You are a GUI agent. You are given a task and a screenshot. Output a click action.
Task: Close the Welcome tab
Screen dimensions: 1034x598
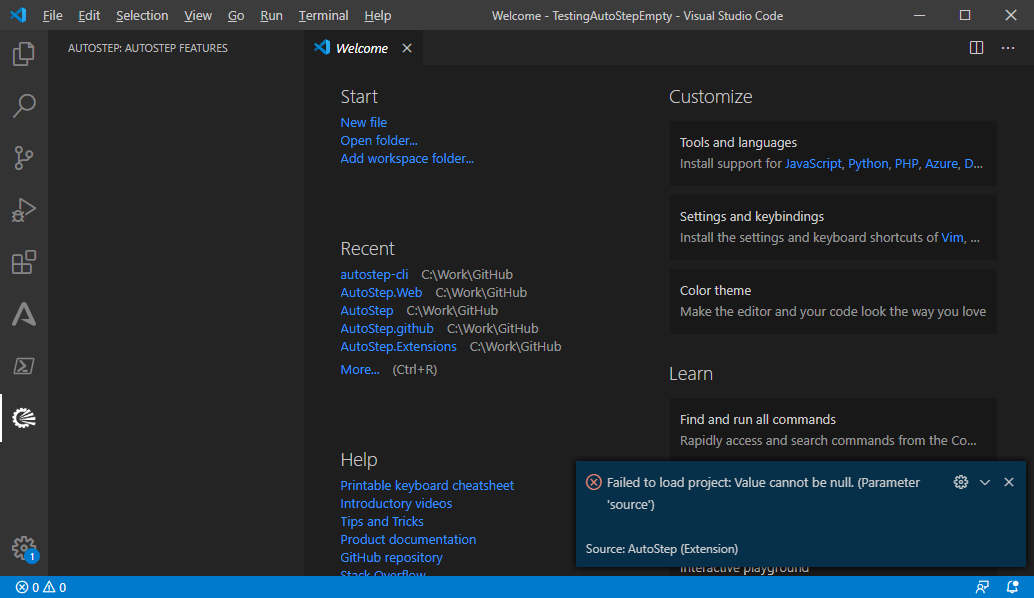(407, 48)
